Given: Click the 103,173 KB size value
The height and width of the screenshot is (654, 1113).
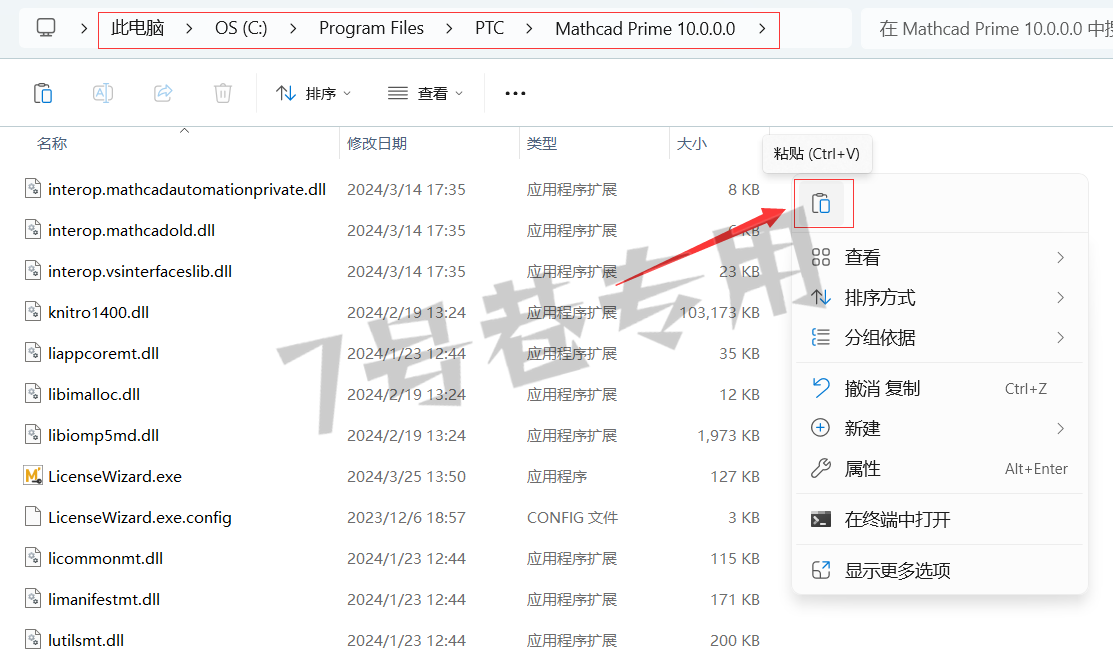Looking at the screenshot, I should 720,312.
